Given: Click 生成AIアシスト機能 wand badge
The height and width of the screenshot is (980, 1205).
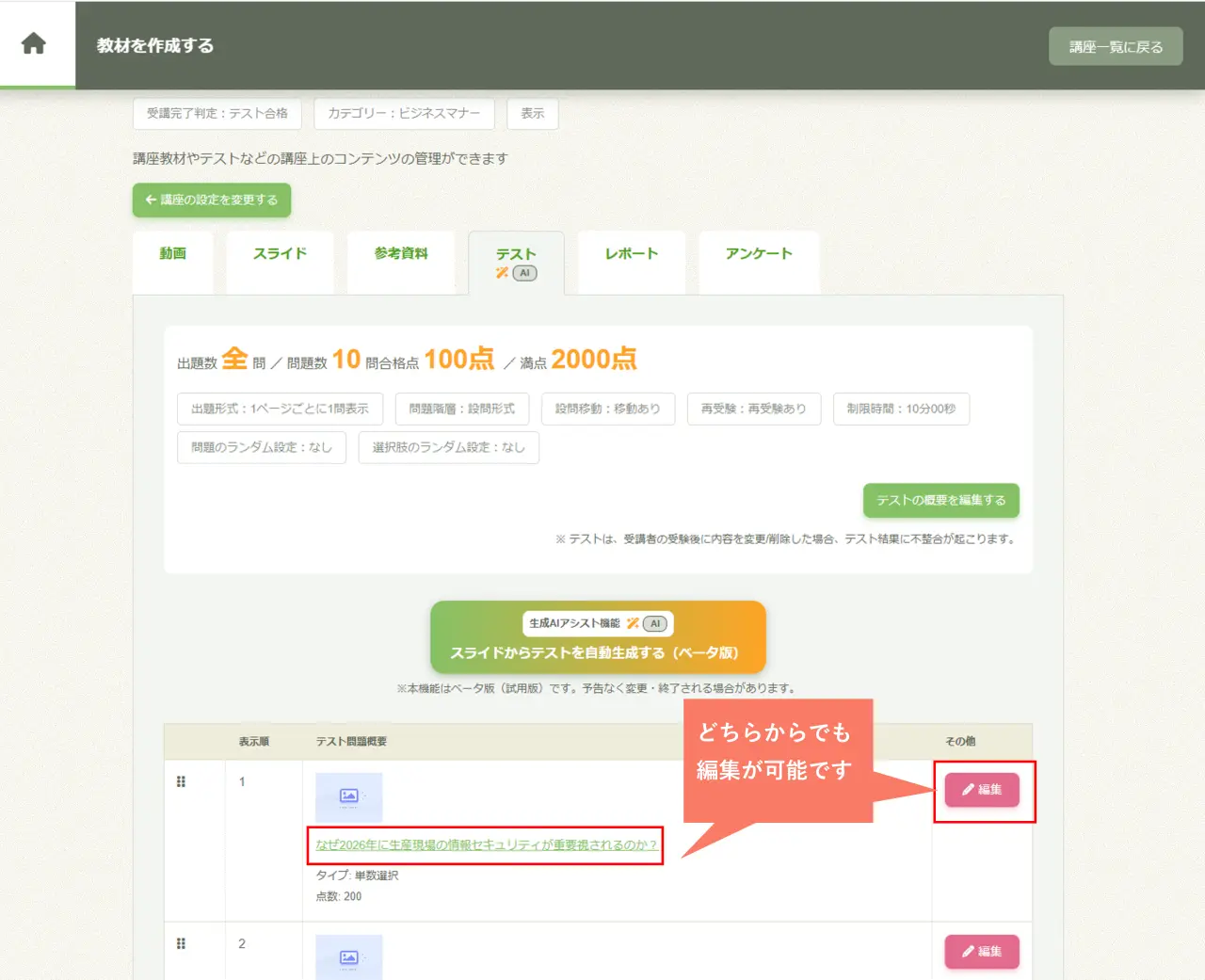Looking at the screenshot, I should click(598, 623).
